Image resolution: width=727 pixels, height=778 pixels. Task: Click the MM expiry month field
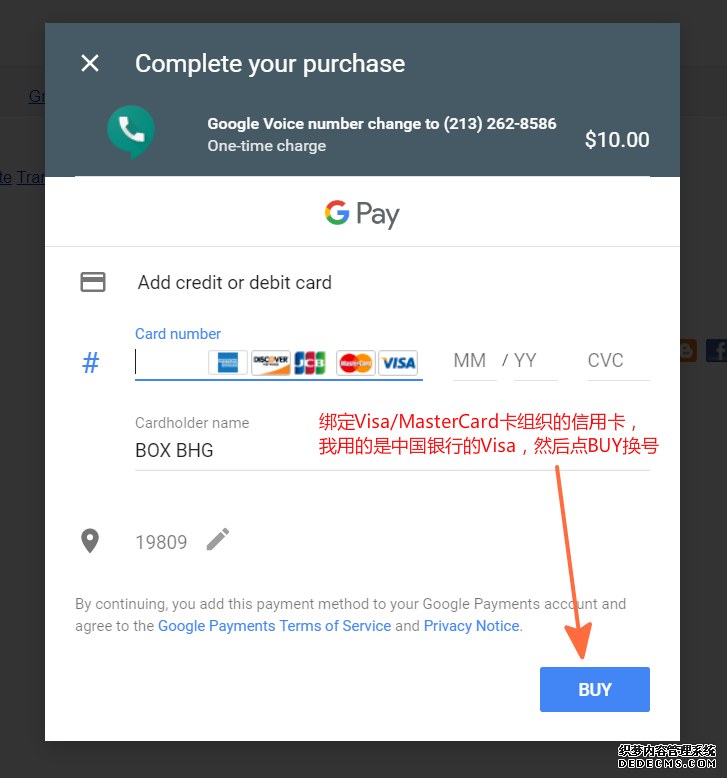(474, 361)
